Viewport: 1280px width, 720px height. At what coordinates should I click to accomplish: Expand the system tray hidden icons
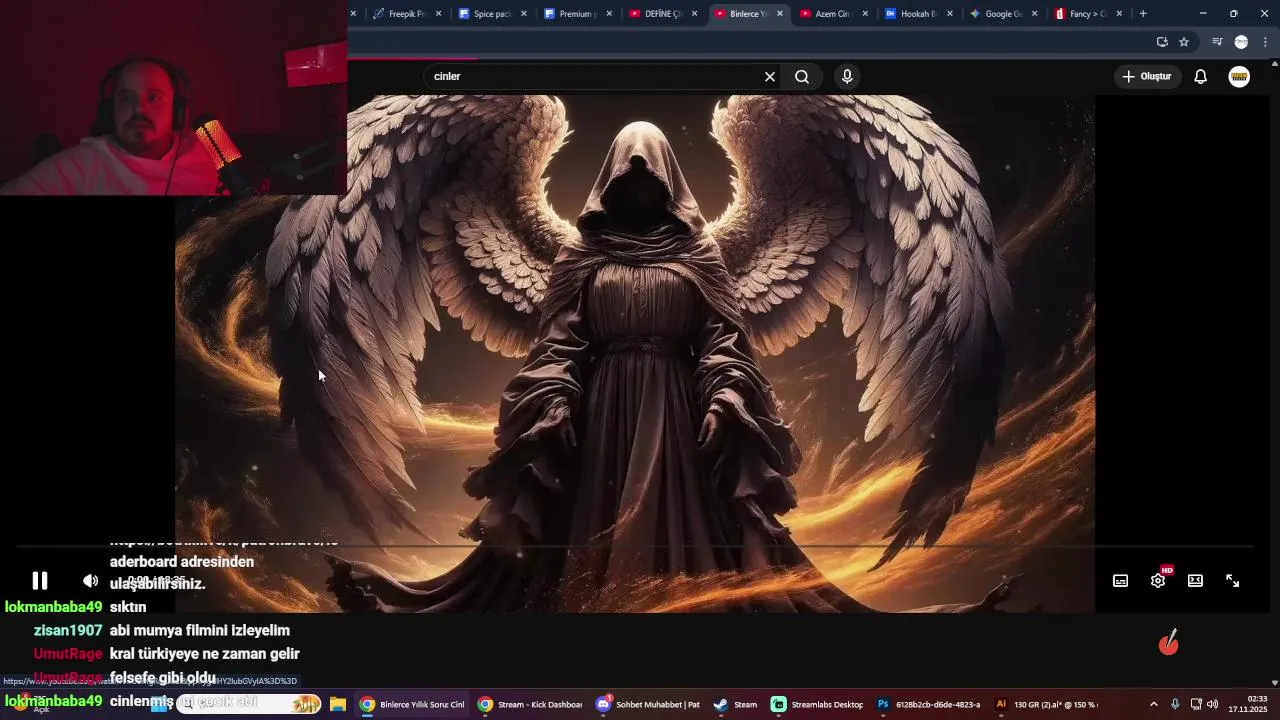(1154, 705)
